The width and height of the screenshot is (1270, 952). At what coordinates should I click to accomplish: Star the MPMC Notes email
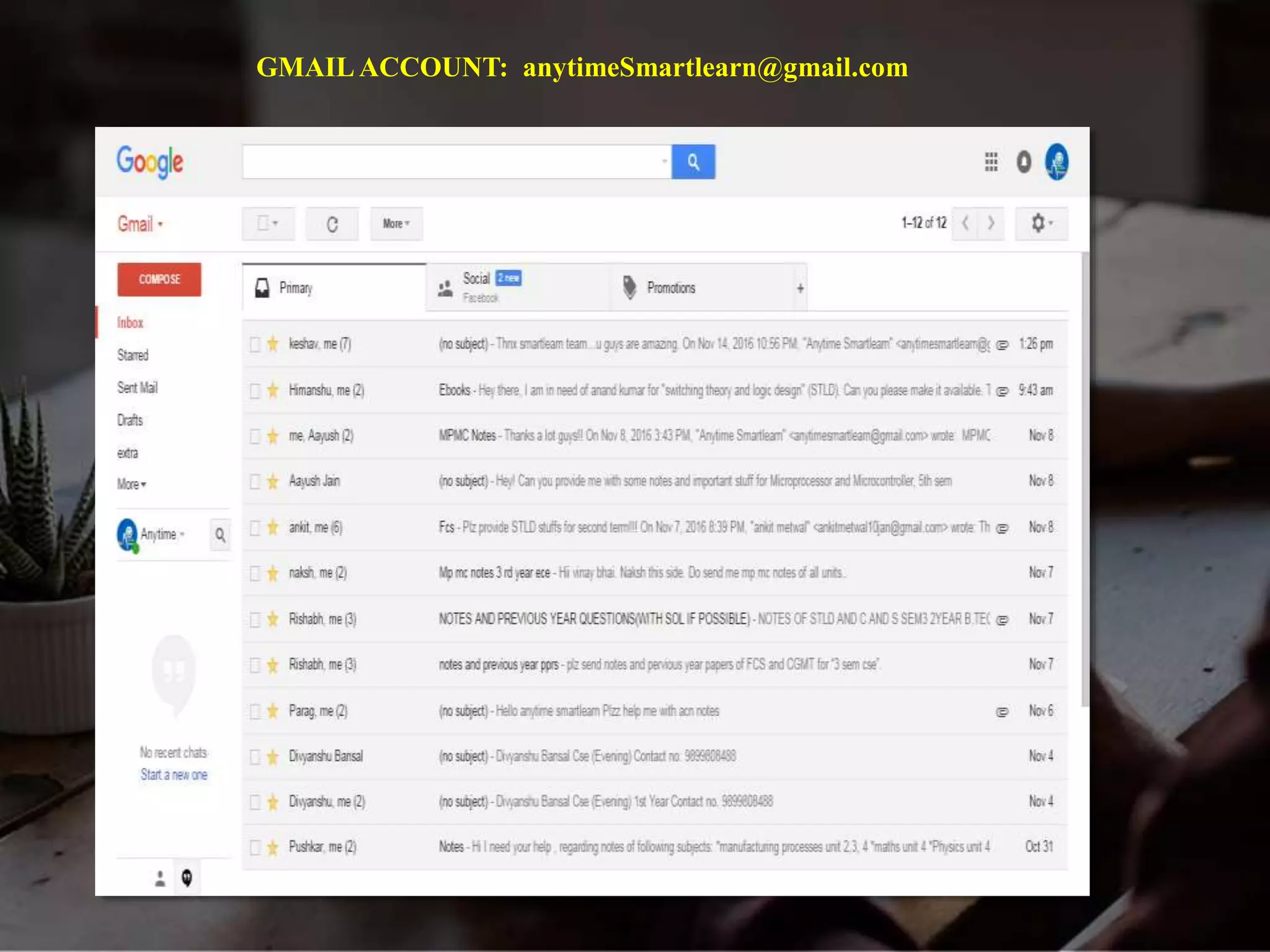coord(273,436)
